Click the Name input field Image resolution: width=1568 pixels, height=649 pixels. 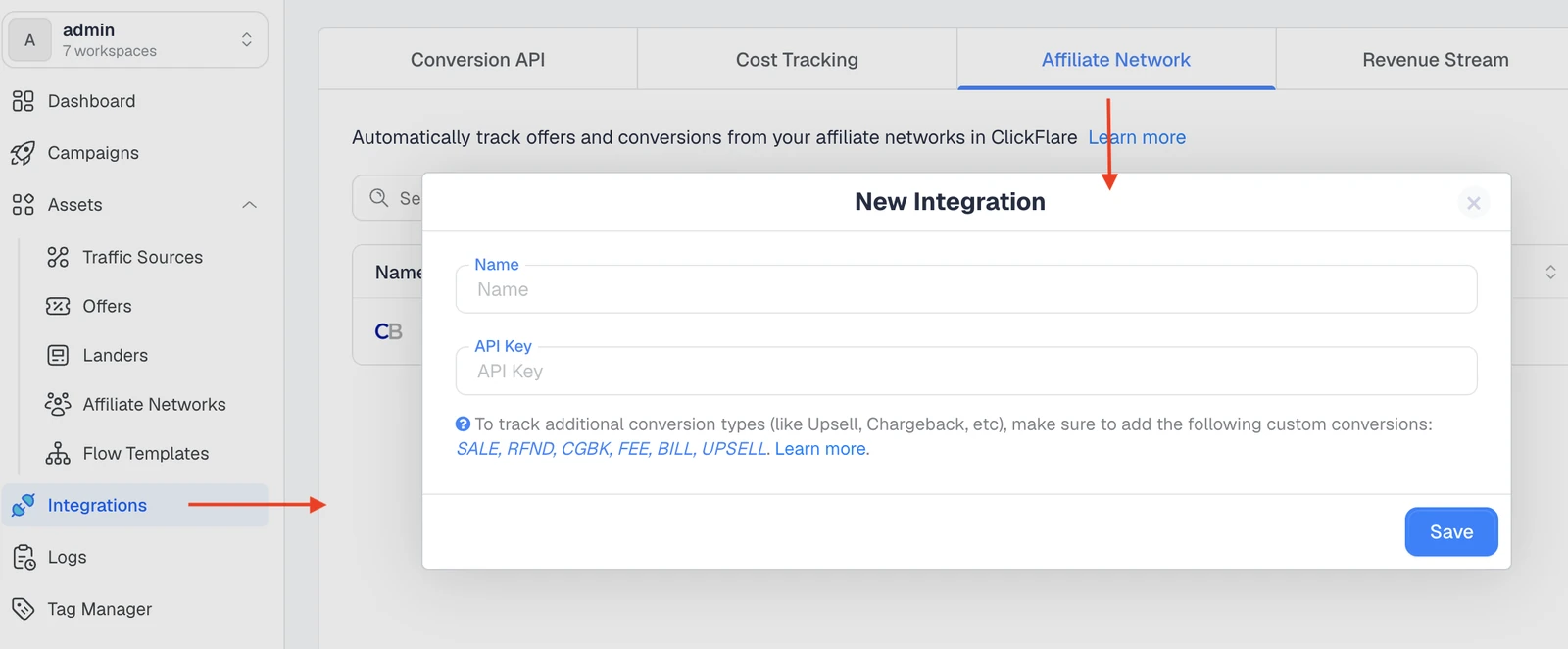(x=966, y=289)
